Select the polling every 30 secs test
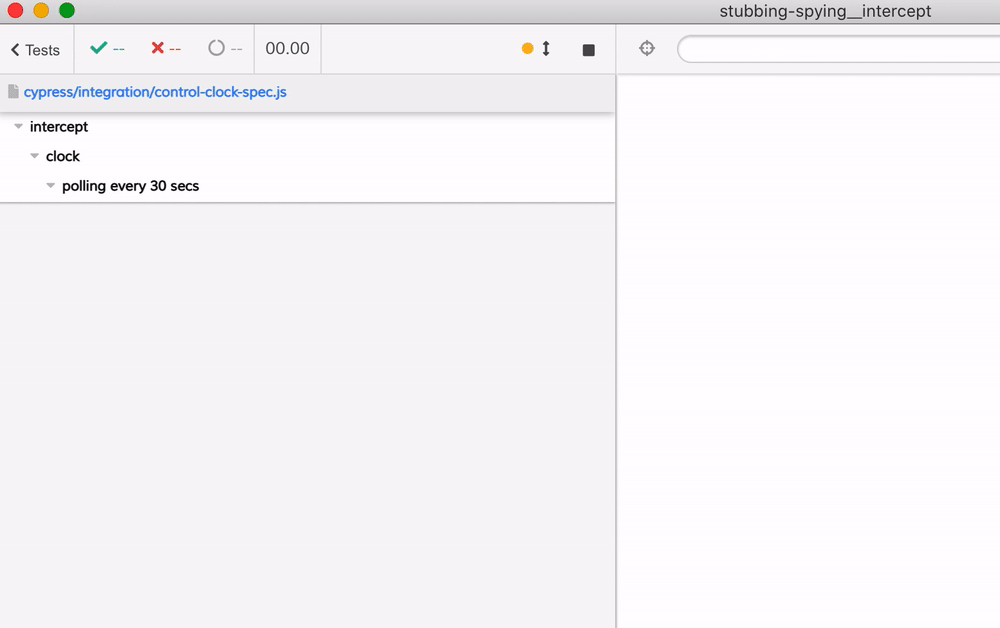Screen dimensions: 1000x628 click(x=130, y=186)
